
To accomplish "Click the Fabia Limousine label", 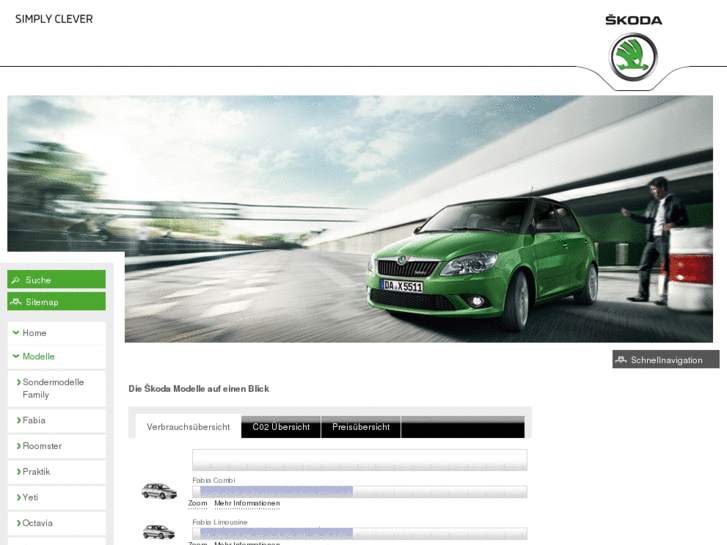I will click(x=220, y=522).
